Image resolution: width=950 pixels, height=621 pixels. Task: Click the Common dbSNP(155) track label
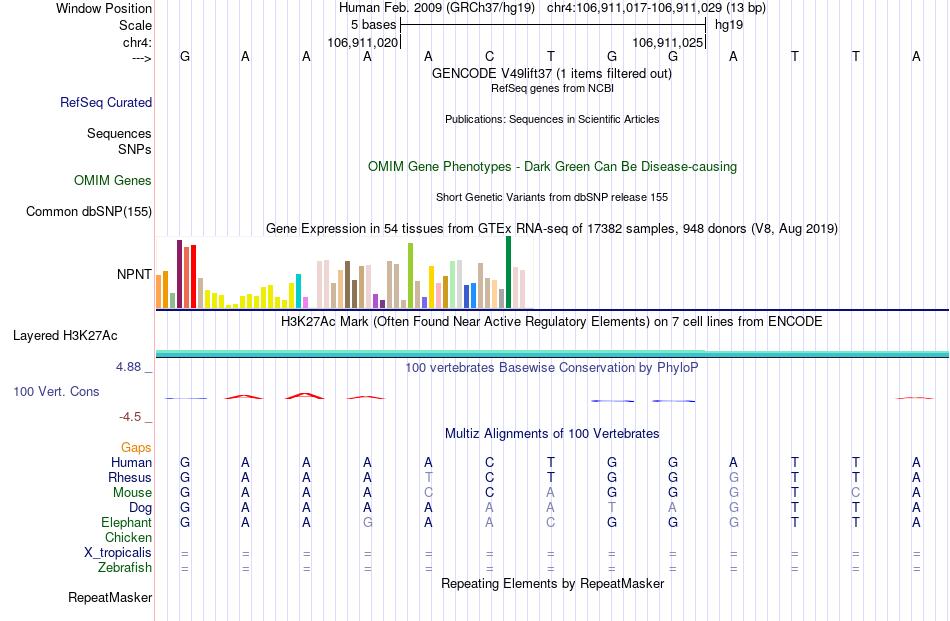coord(88,211)
